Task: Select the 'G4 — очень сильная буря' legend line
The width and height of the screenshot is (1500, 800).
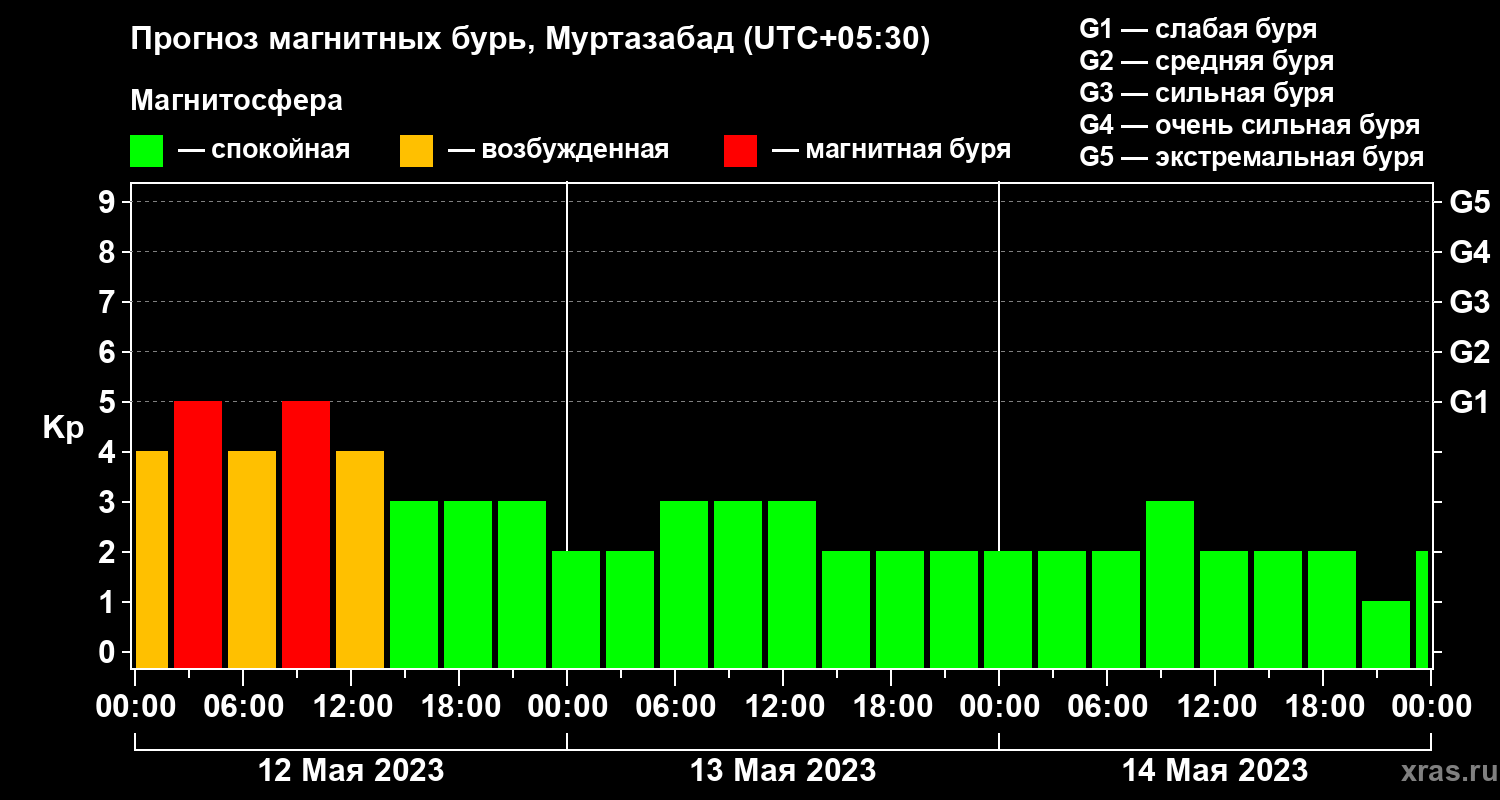Action: 1250,125
